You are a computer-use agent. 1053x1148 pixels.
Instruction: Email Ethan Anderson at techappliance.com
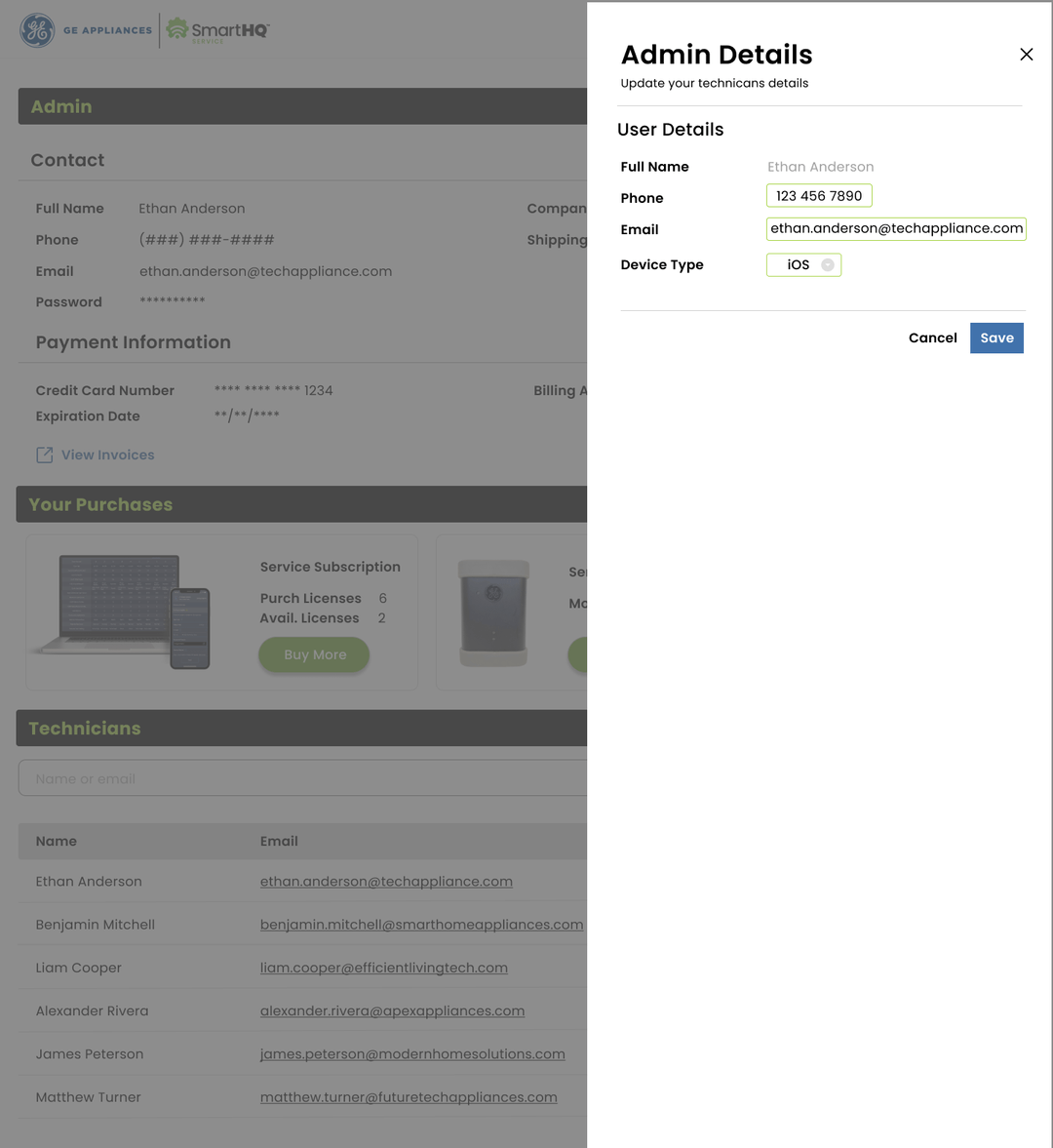point(386,881)
